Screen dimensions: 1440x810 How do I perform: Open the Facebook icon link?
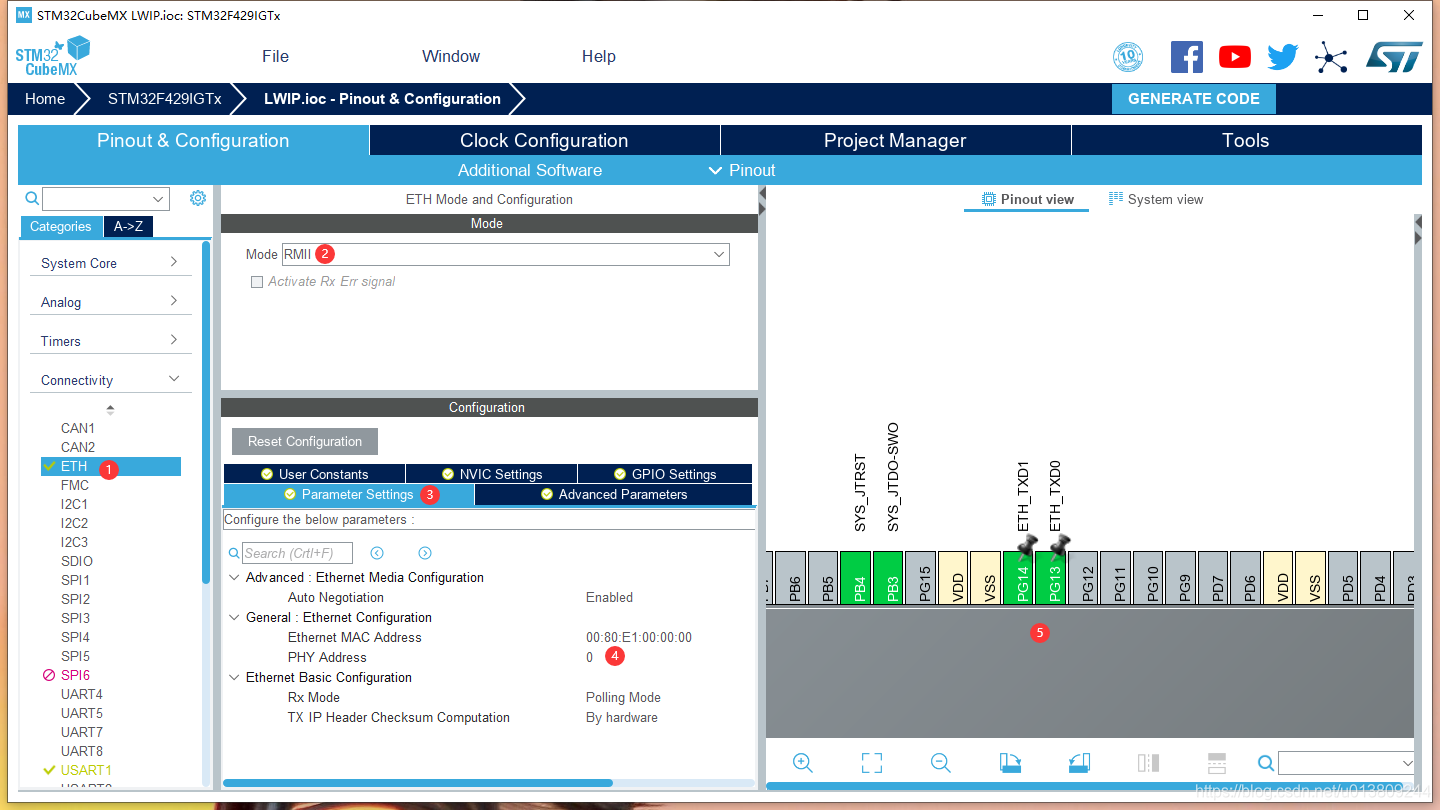[1187, 57]
